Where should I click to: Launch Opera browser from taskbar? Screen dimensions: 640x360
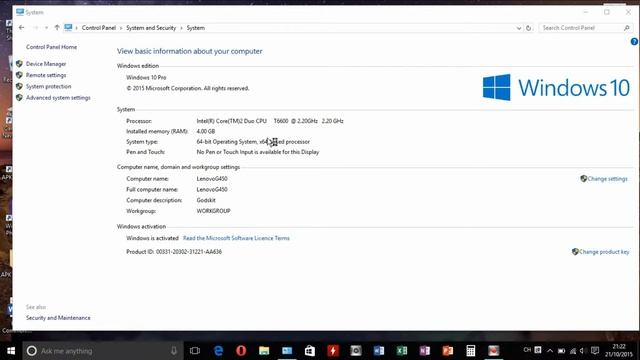[241, 351]
